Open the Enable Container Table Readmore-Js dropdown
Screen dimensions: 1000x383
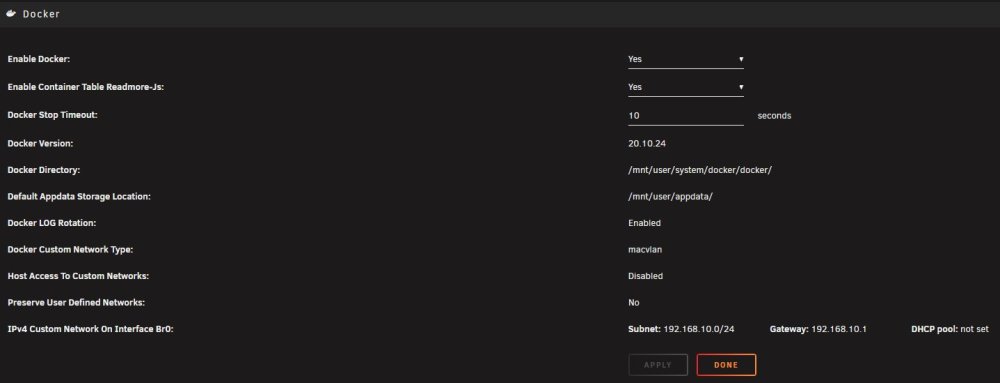point(686,87)
